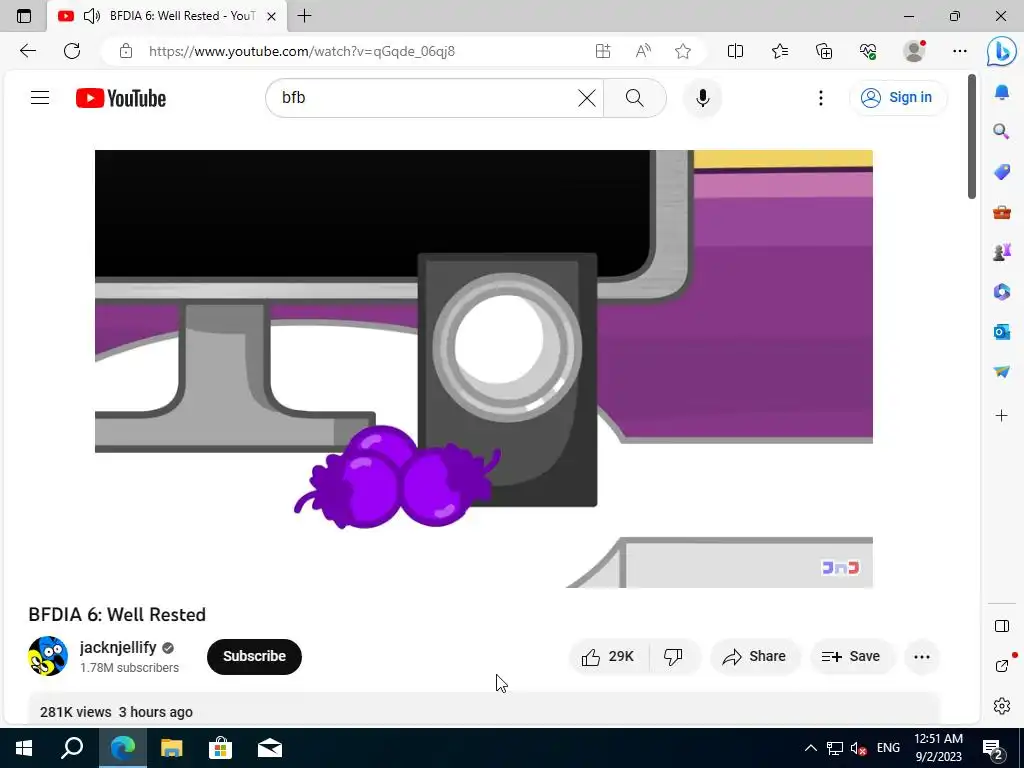
Task: Toggle the sidebar panel visibility
Action: click(1002, 626)
